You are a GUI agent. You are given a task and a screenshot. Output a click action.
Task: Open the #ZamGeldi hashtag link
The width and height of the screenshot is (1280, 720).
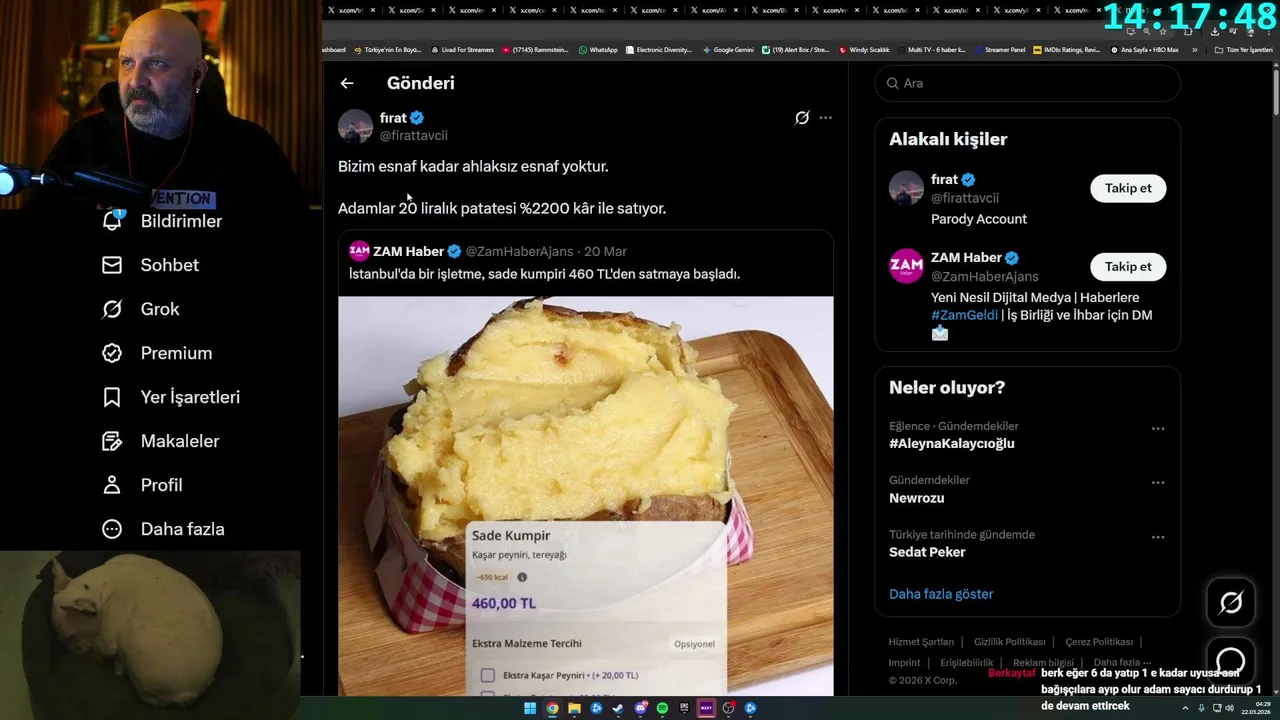click(964, 315)
